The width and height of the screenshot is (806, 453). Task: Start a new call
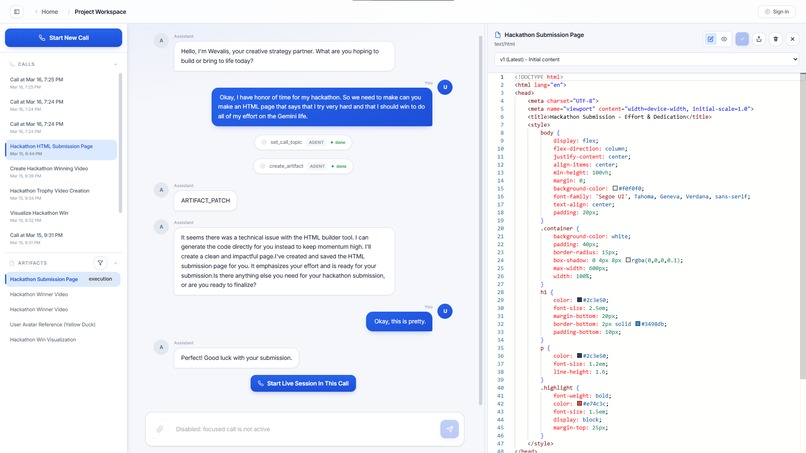tap(64, 38)
